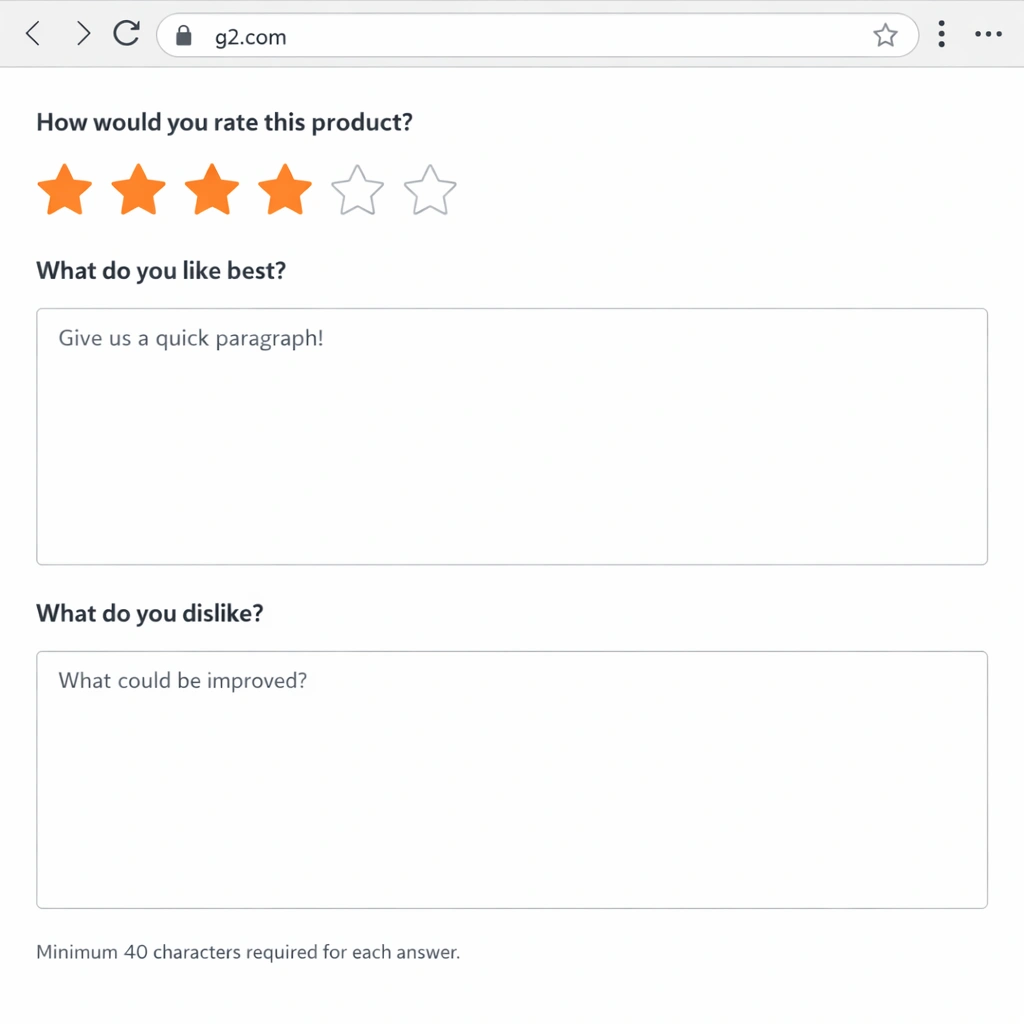Reload the g2.com page
Image resolution: width=1024 pixels, height=1024 pixels.
point(126,35)
